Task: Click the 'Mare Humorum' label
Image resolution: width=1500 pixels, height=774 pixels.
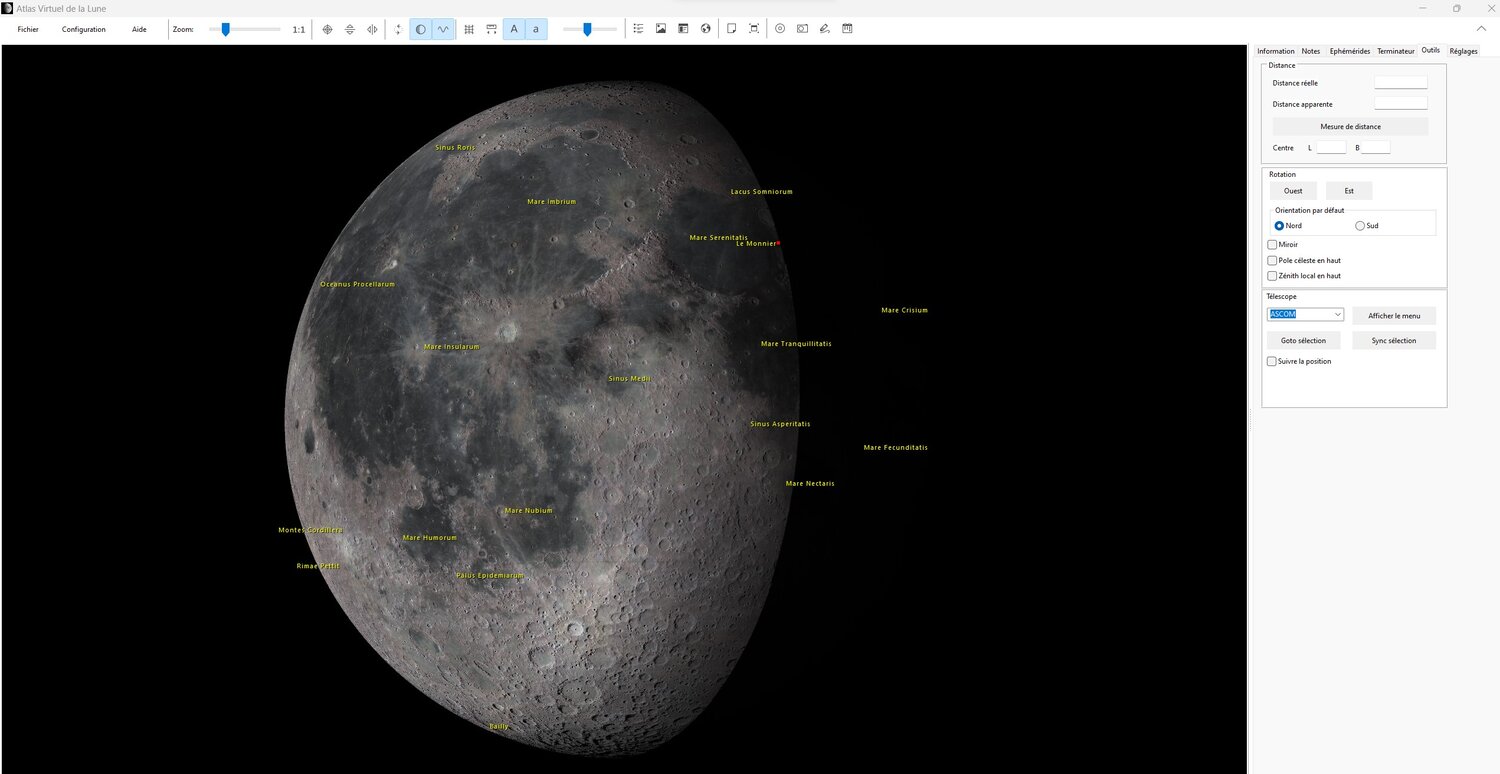Action: 430,538
